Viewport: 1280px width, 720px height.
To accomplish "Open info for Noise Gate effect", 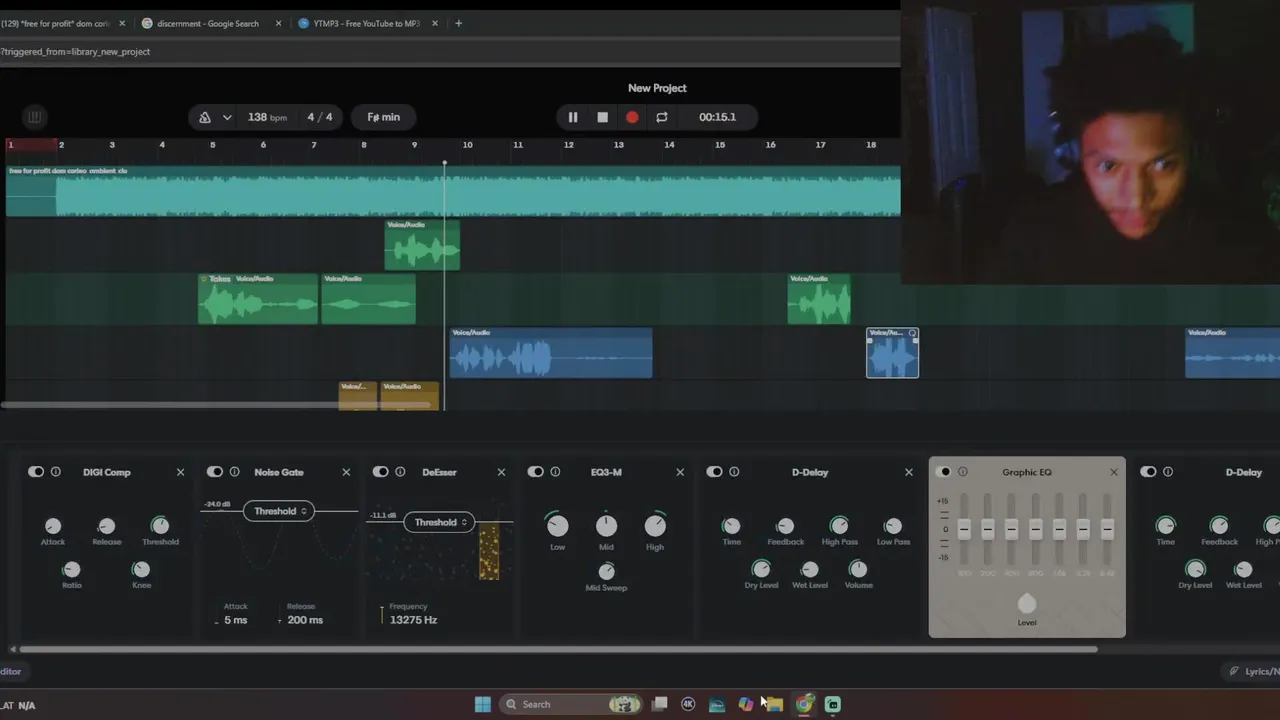I will click(x=235, y=472).
